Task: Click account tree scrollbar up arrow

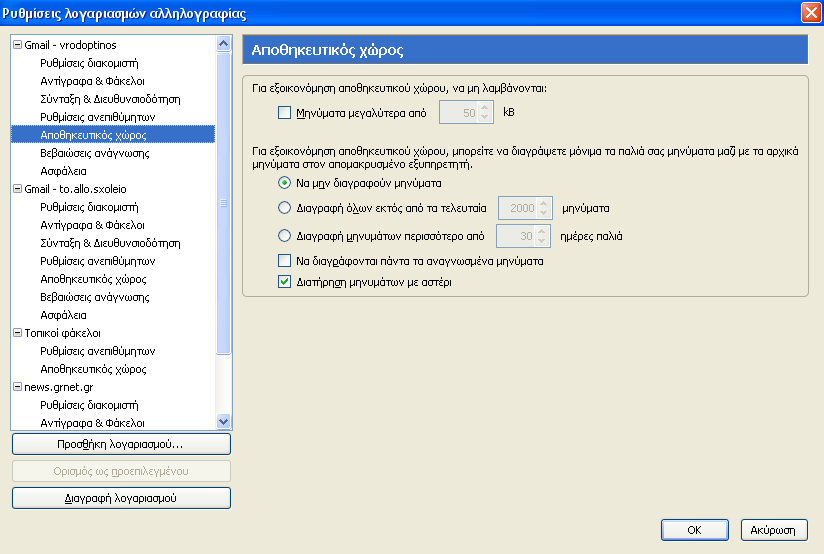Action: [223, 44]
